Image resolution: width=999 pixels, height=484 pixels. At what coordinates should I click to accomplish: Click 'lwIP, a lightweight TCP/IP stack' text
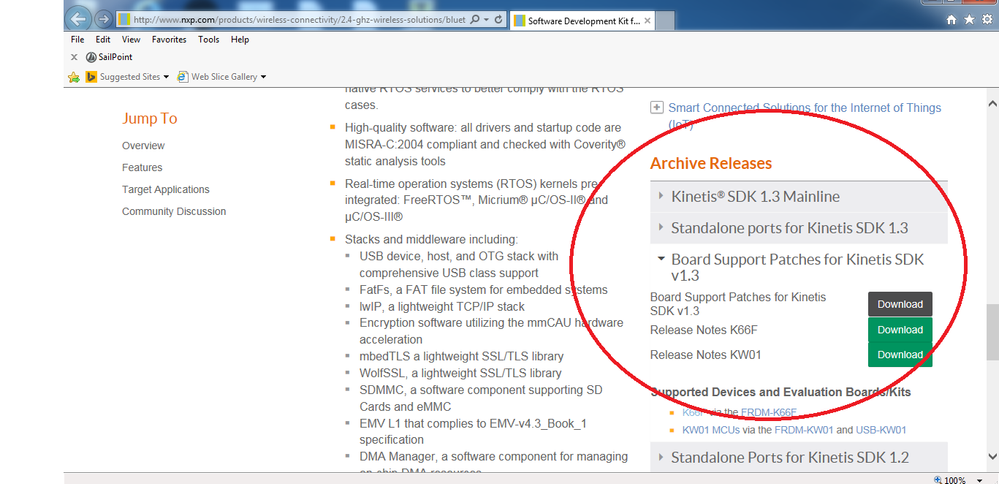click(442, 307)
